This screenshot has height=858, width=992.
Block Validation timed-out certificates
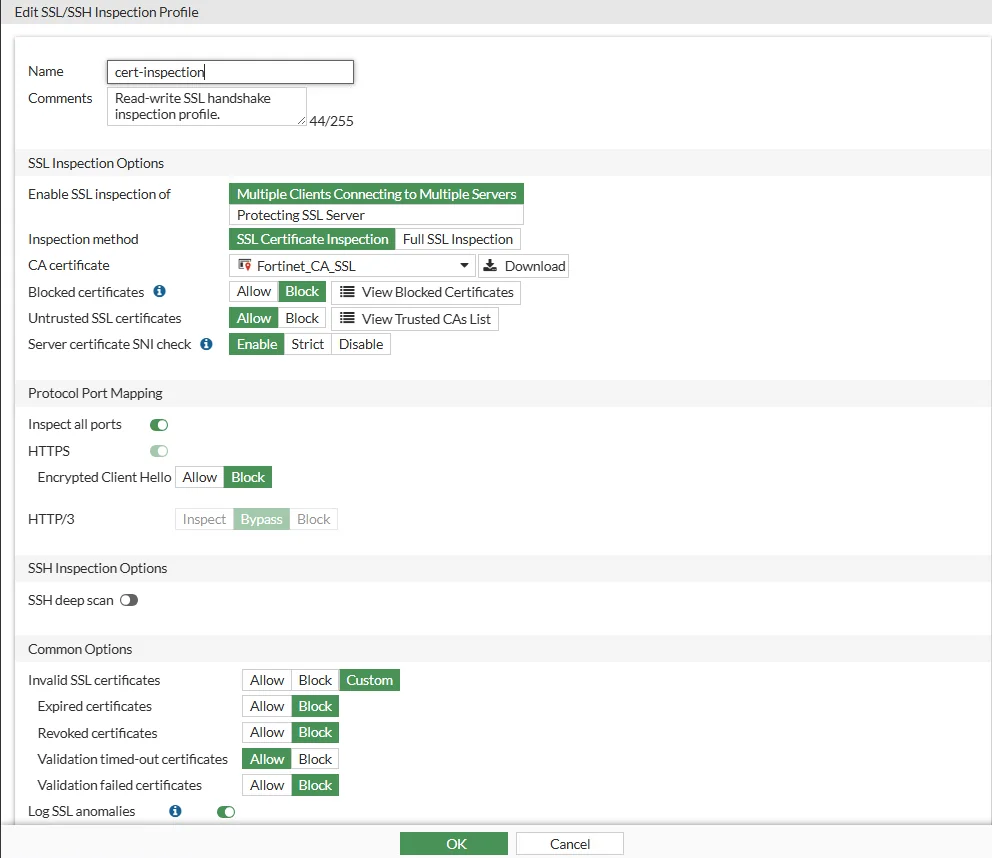(315, 759)
